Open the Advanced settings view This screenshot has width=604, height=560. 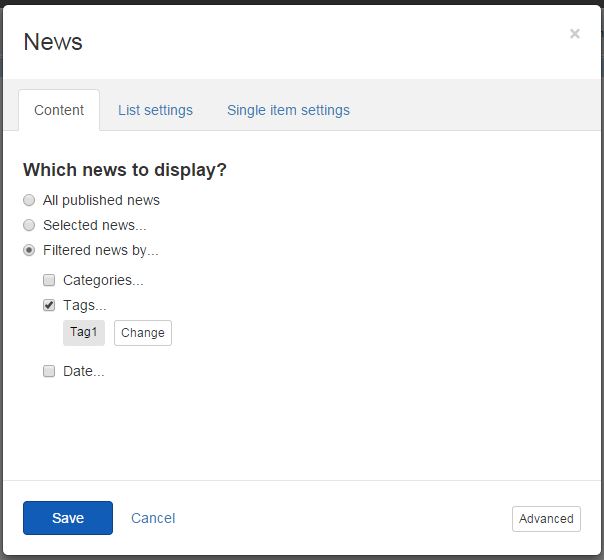point(546,519)
